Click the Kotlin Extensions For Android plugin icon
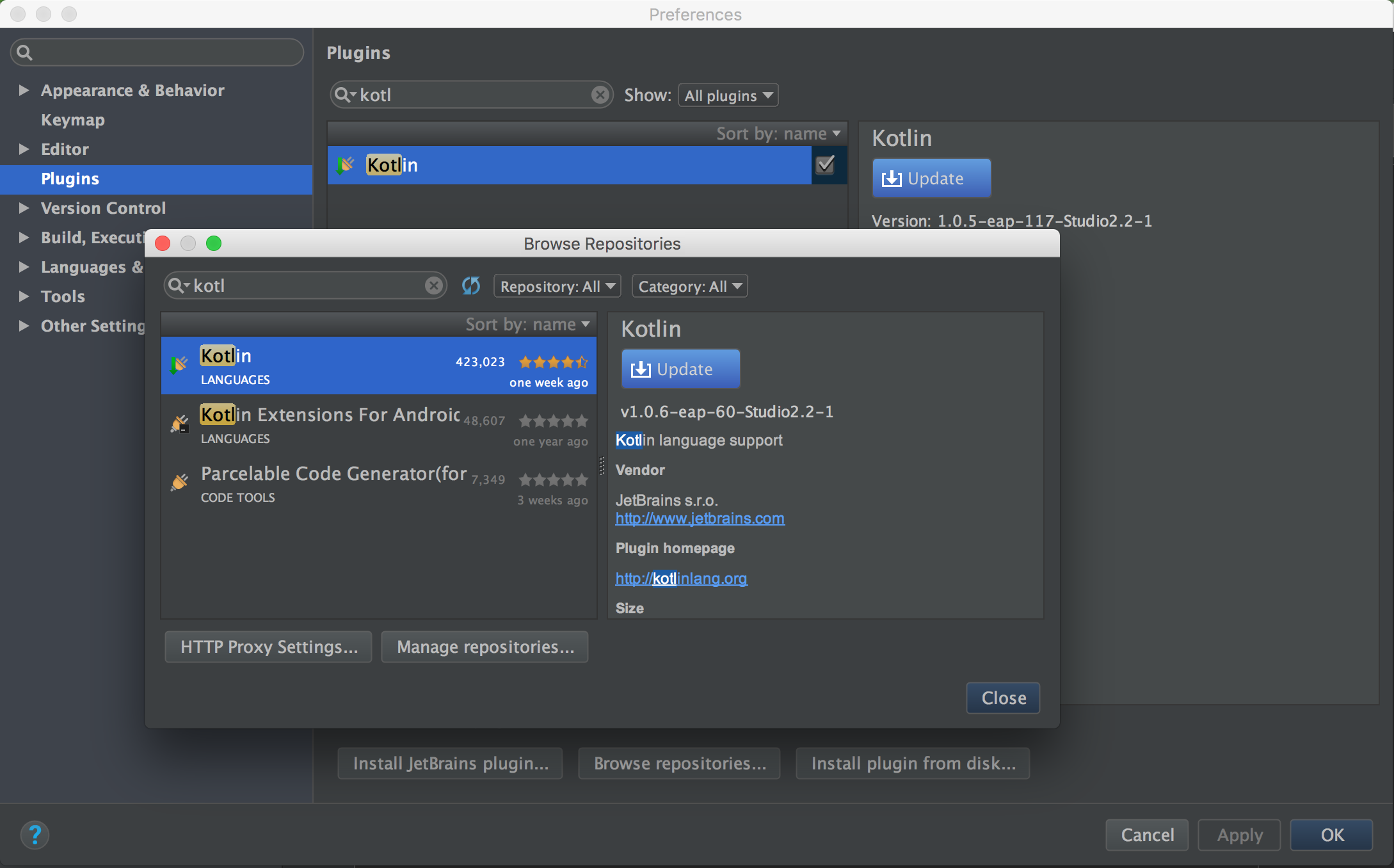Screen dimensions: 1394x868 click(180, 424)
